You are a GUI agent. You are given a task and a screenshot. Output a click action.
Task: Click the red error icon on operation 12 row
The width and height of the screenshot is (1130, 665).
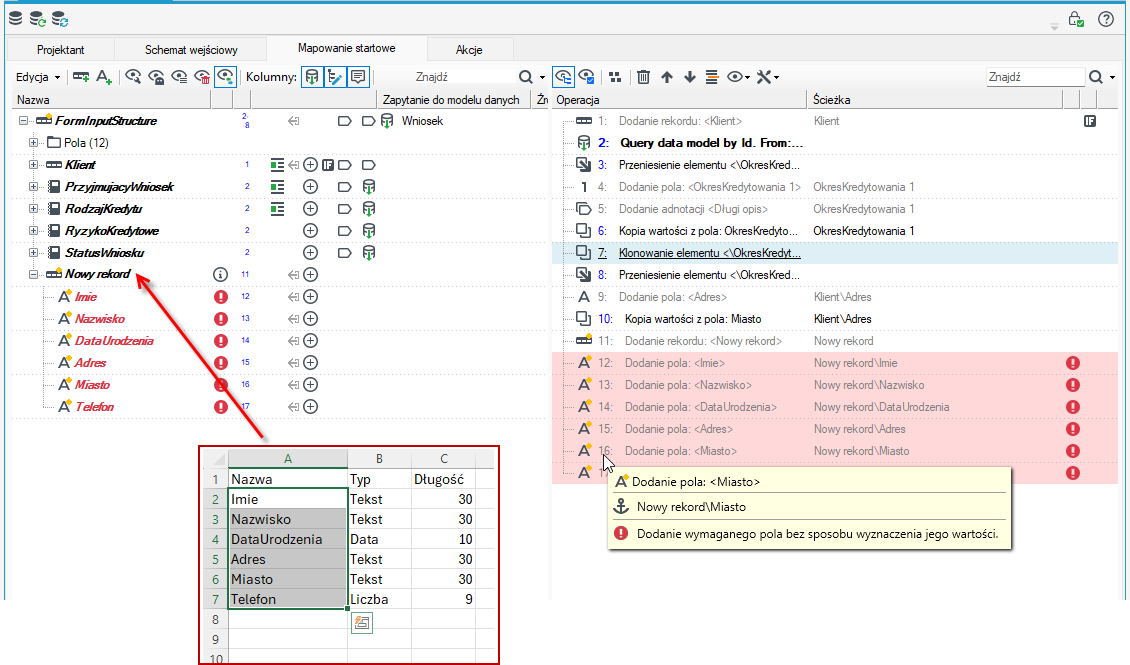pos(1073,363)
